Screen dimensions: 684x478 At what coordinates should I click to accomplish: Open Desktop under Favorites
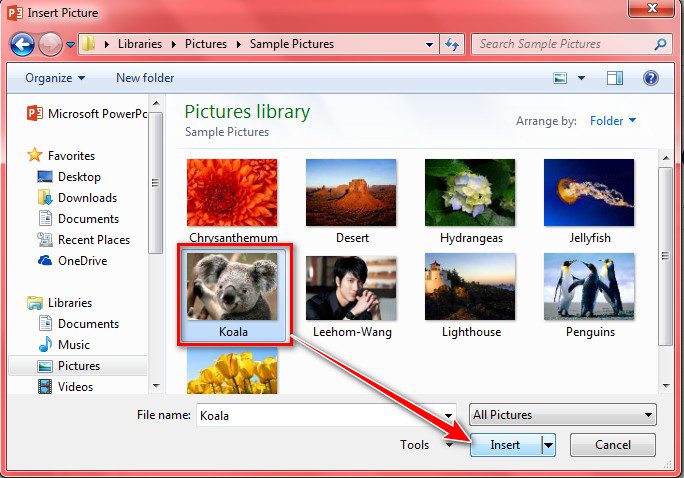(79, 177)
